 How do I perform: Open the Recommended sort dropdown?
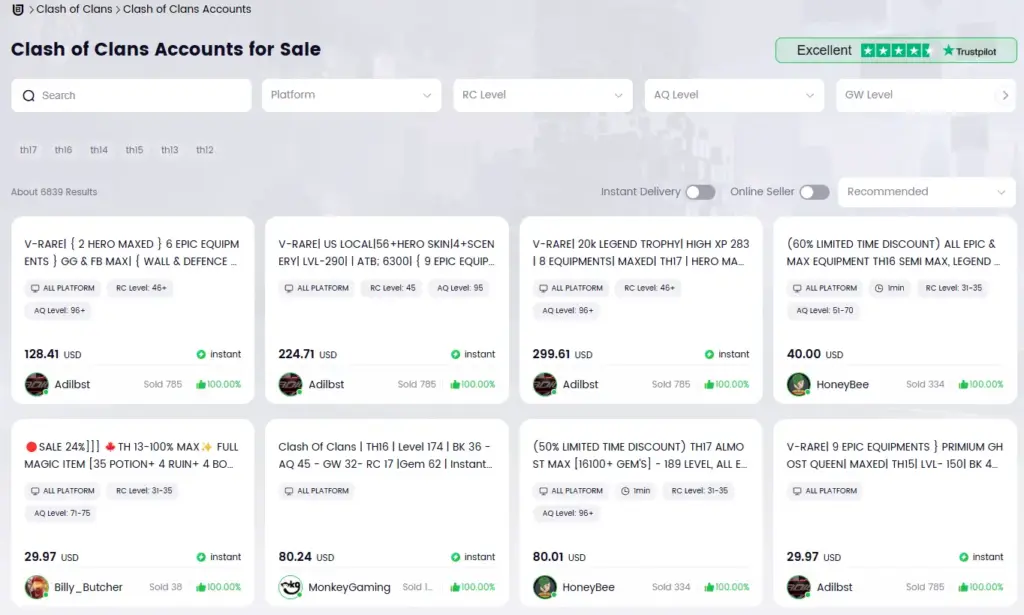[926, 192]
